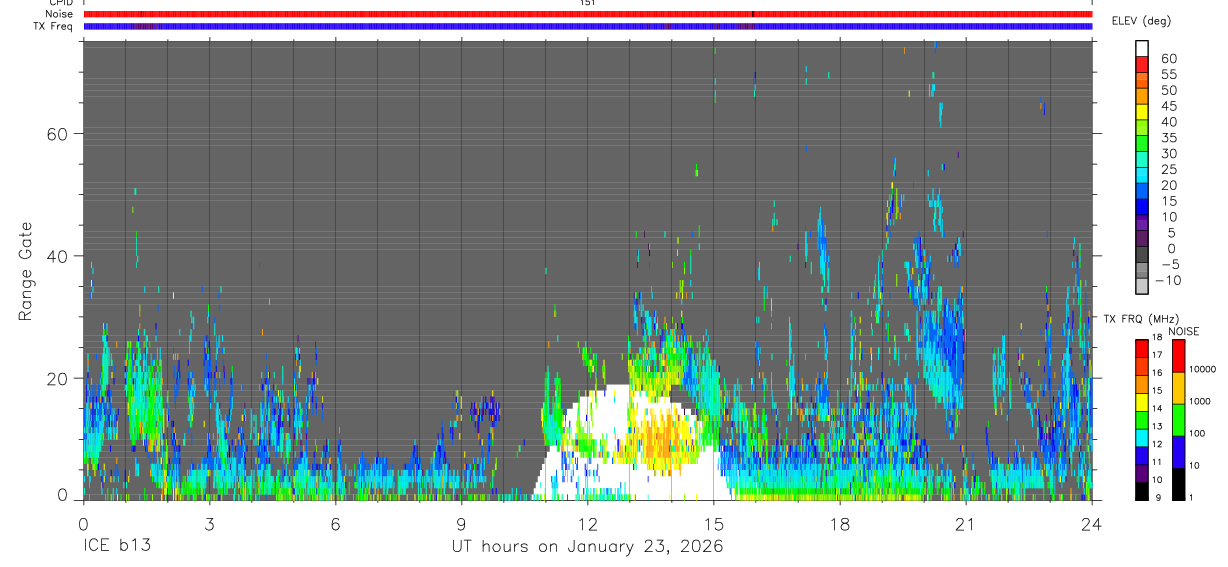1228x567 pixels.
Task: Click the light gray lowest segment of ELEV colorbar
Action: [x=1142, y=286]
